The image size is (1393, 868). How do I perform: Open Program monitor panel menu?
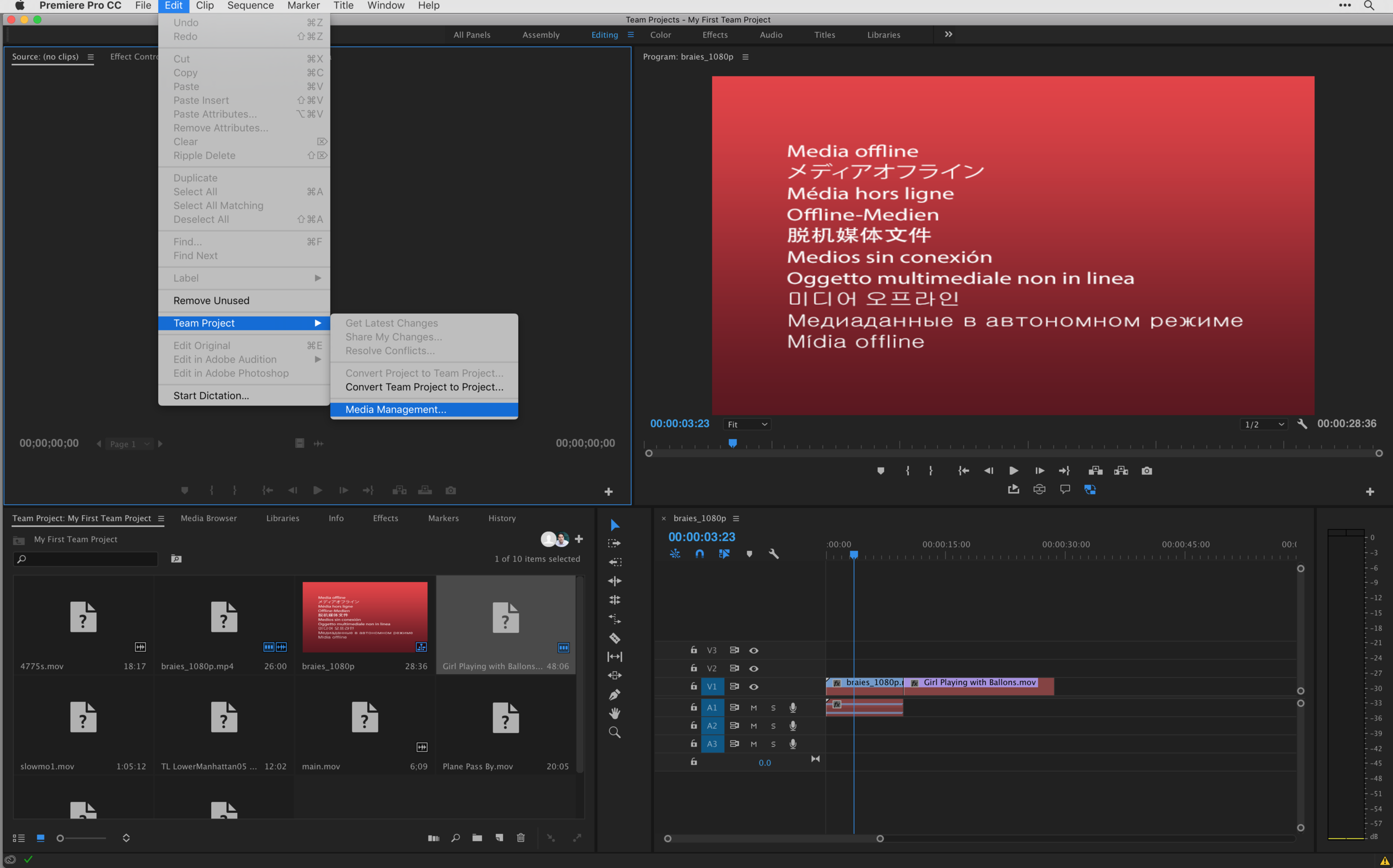[746, 57]
